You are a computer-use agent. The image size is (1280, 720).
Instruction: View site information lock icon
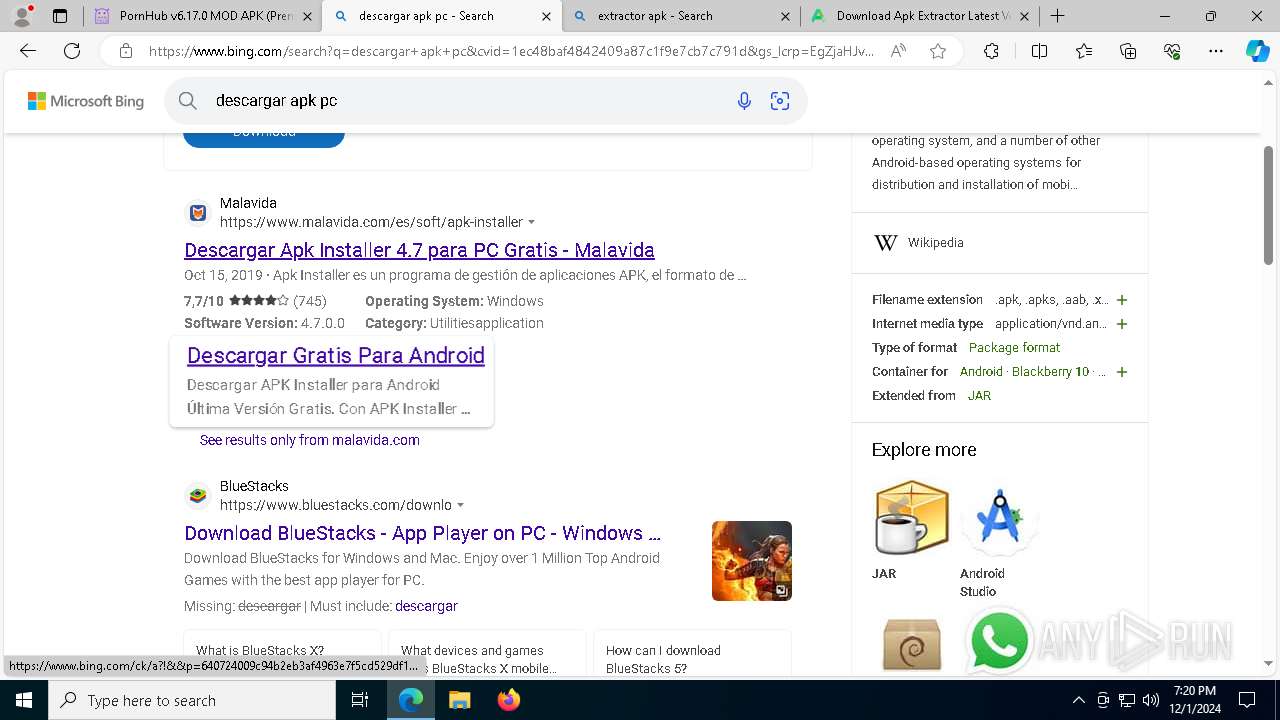tap(125, 51)
